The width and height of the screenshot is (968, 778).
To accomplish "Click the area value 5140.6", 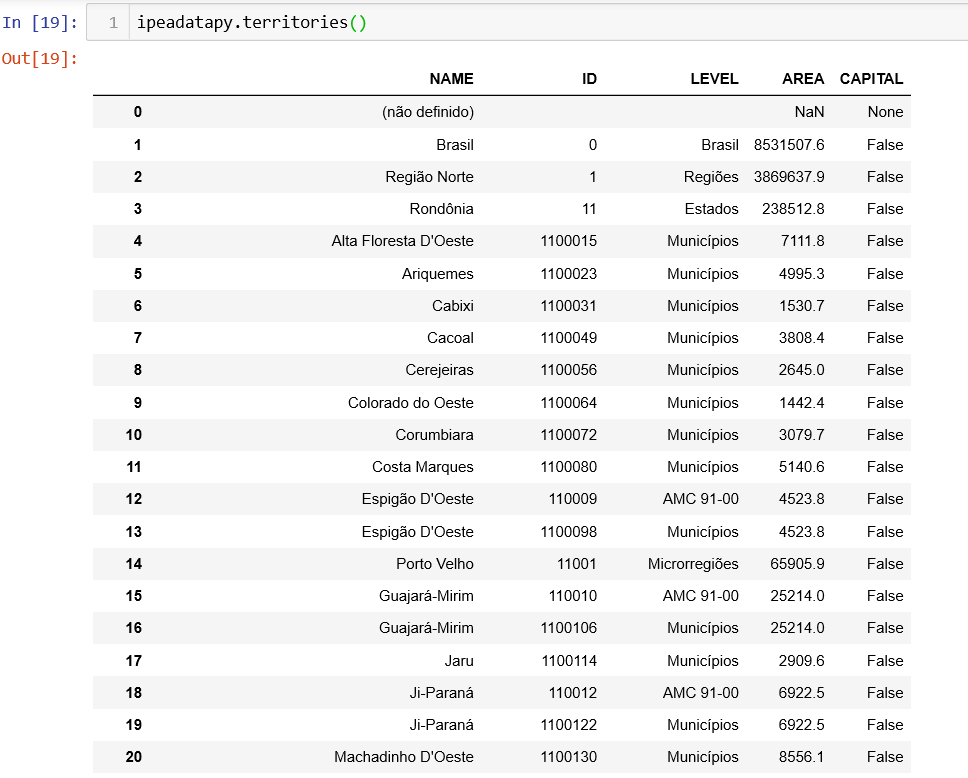I will [801, 467].
